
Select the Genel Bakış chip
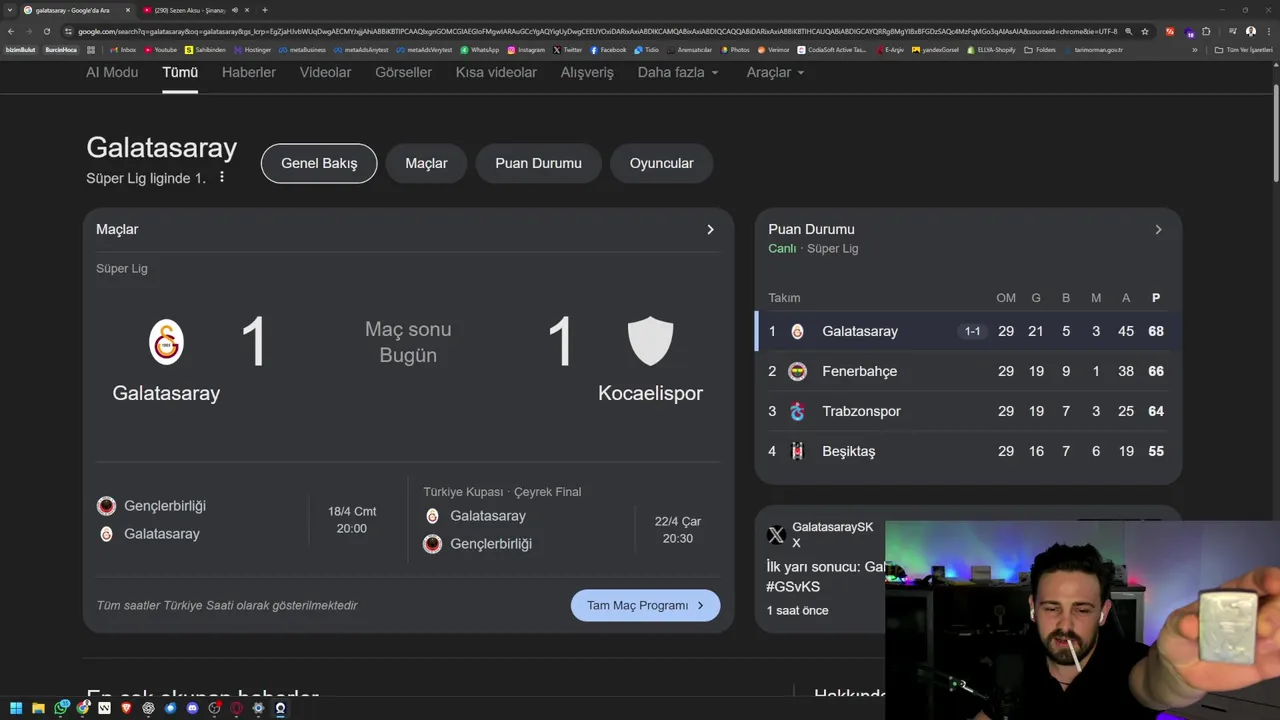point(319,163)
